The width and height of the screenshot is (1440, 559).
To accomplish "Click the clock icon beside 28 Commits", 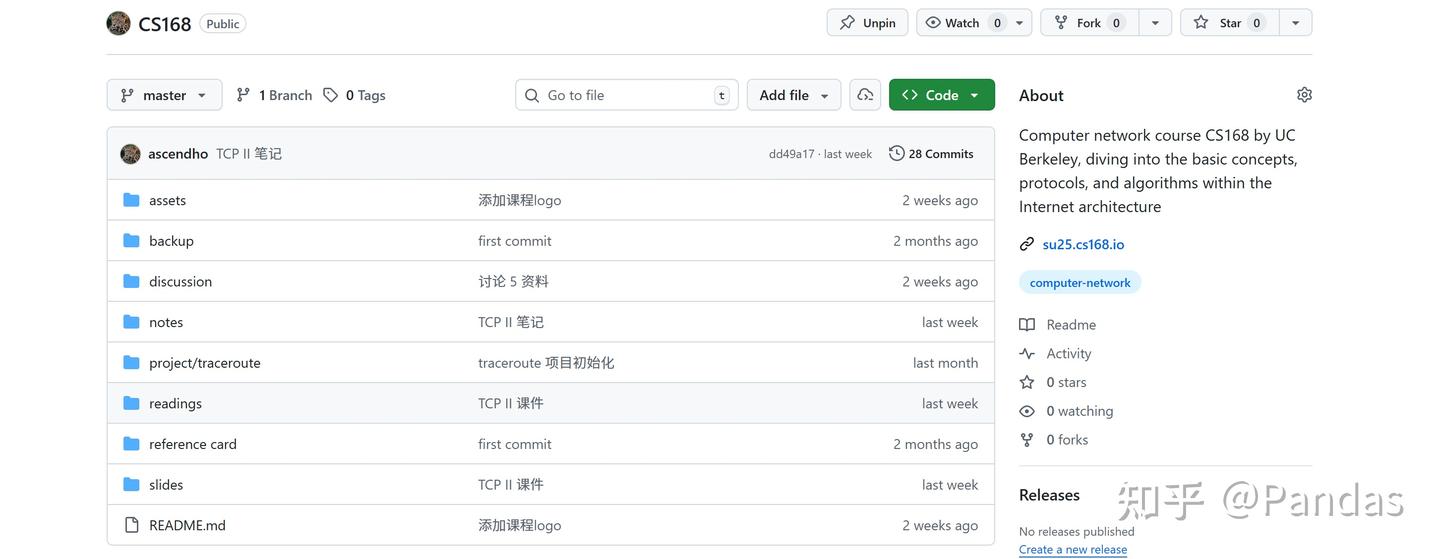I will 897,154.
